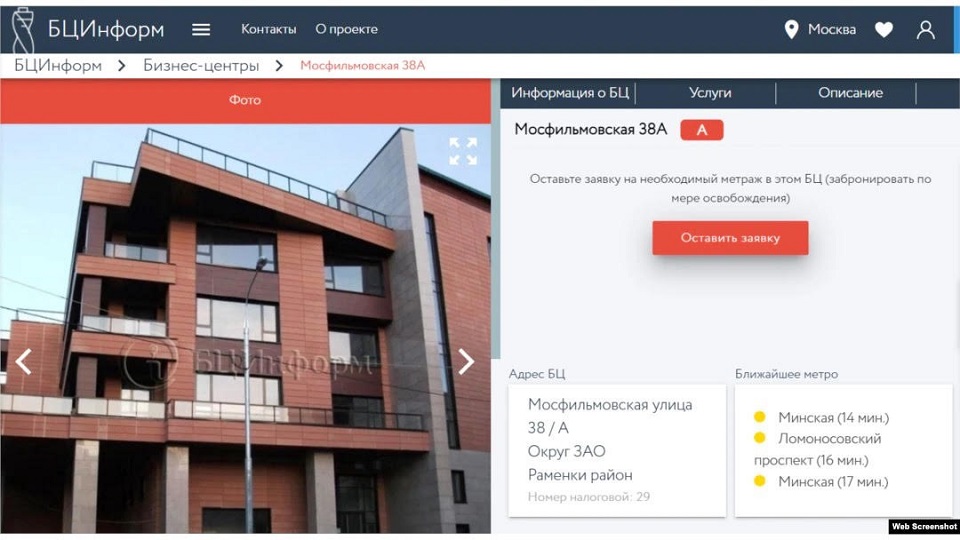The image size is (960, 540).
Task: Switch to the Услуги tab
Action: [x=710, y=93]
